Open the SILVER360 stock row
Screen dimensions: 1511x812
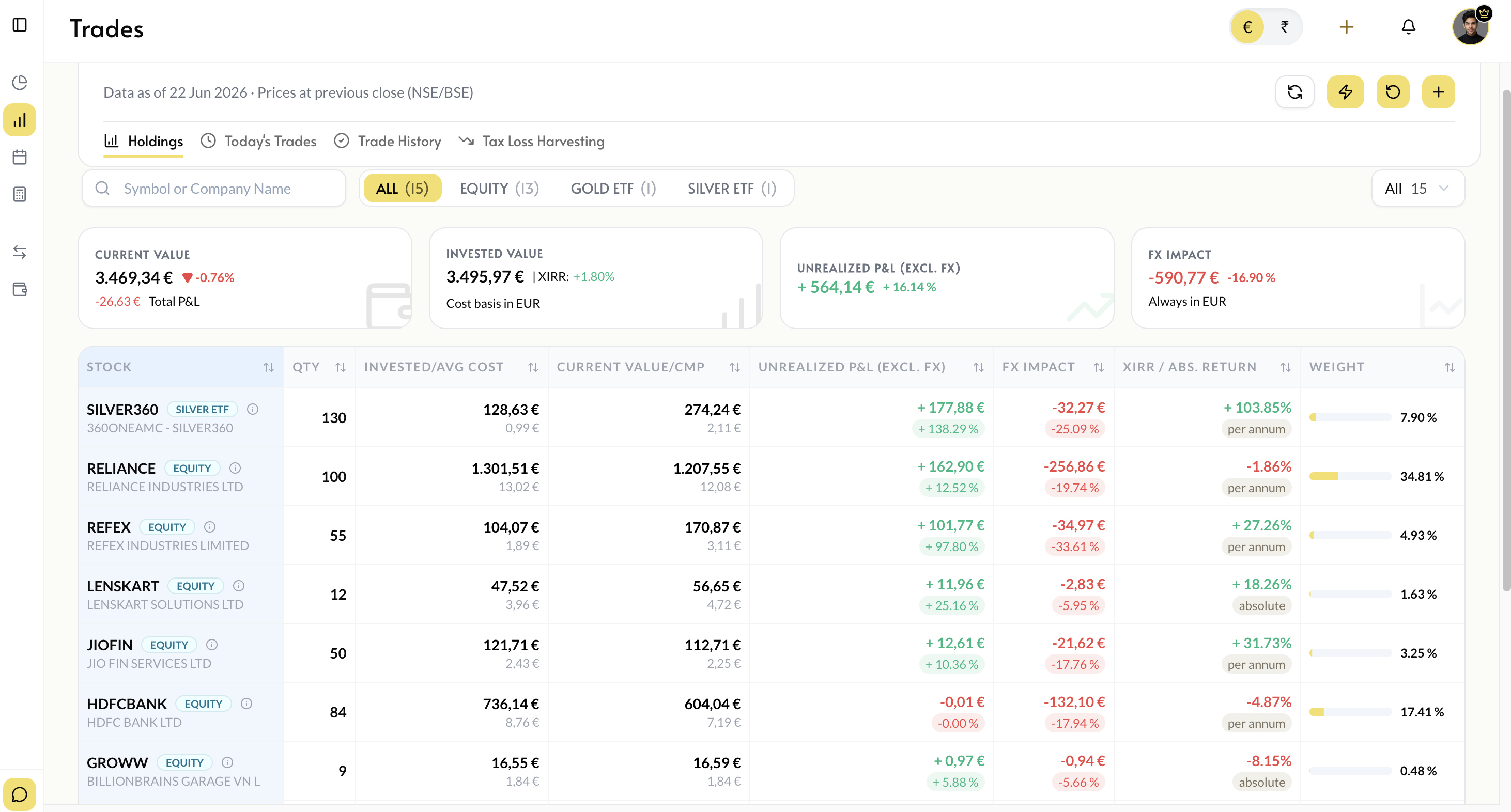(x=771, y=417)
